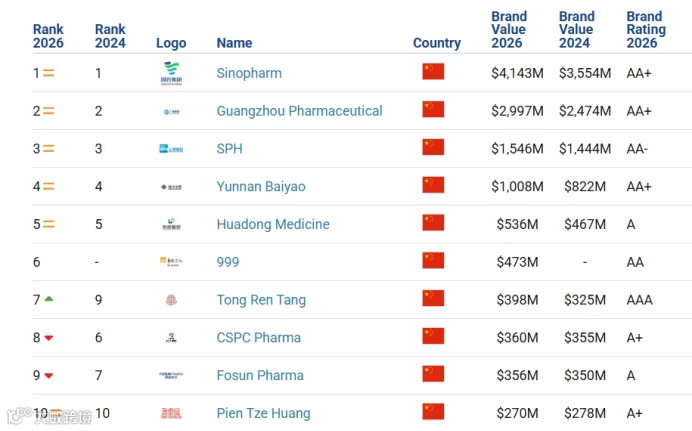Sort by Brand Rating 2026 header
This screenshot has width=692, height=431.
click(646, 30)
